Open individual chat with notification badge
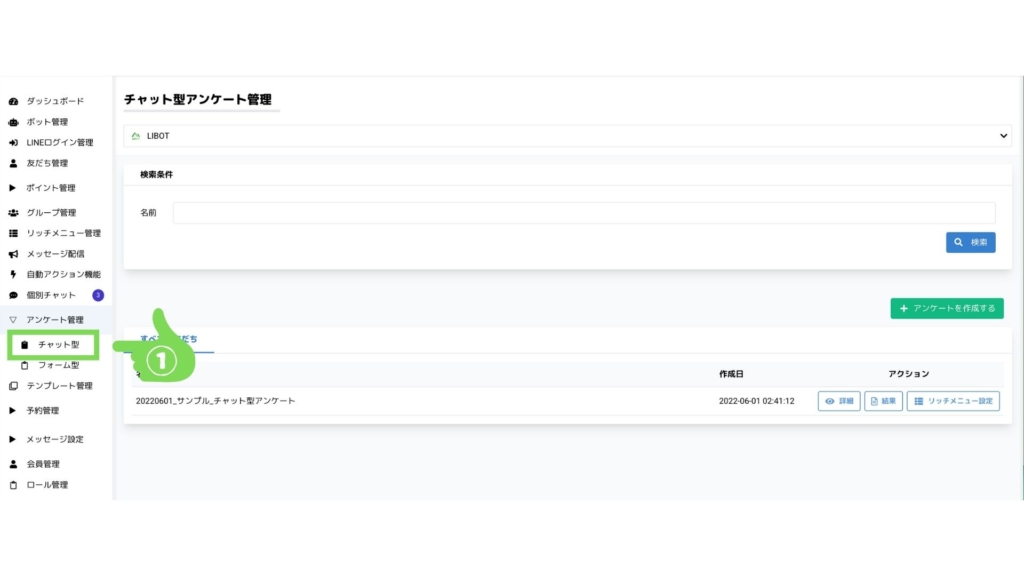Image resolution: width=1024 pixels, height=576 pixels. click(x=51, y=295)
